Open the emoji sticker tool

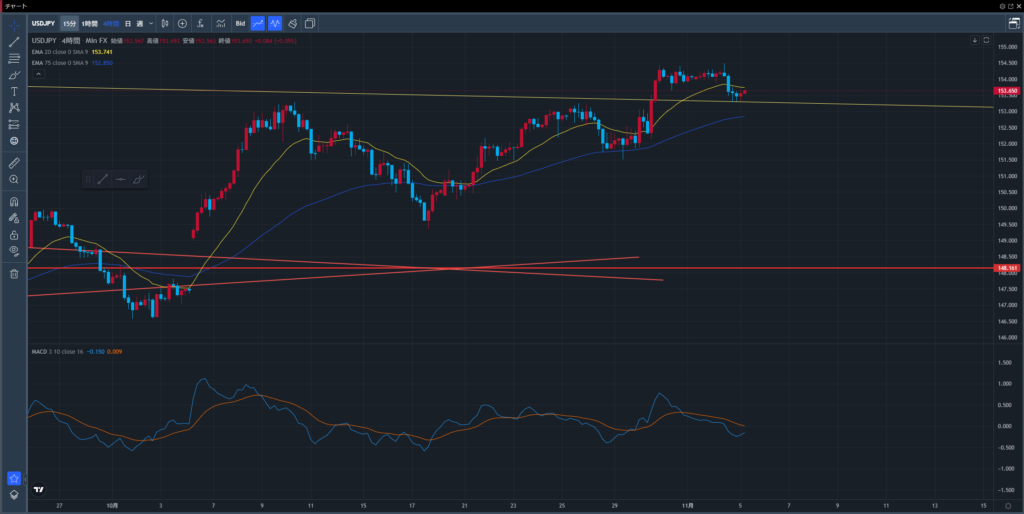14,141
